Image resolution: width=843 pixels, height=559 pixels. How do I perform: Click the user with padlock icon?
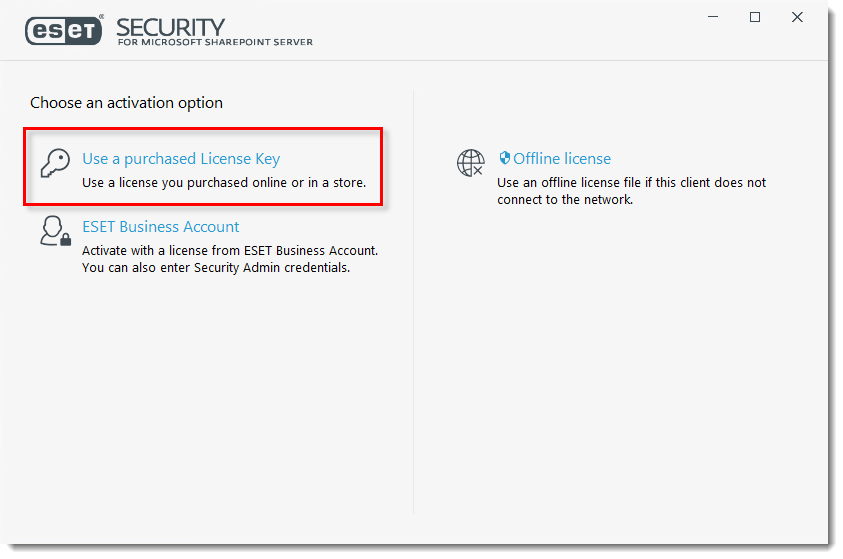[x=55, y=231]
